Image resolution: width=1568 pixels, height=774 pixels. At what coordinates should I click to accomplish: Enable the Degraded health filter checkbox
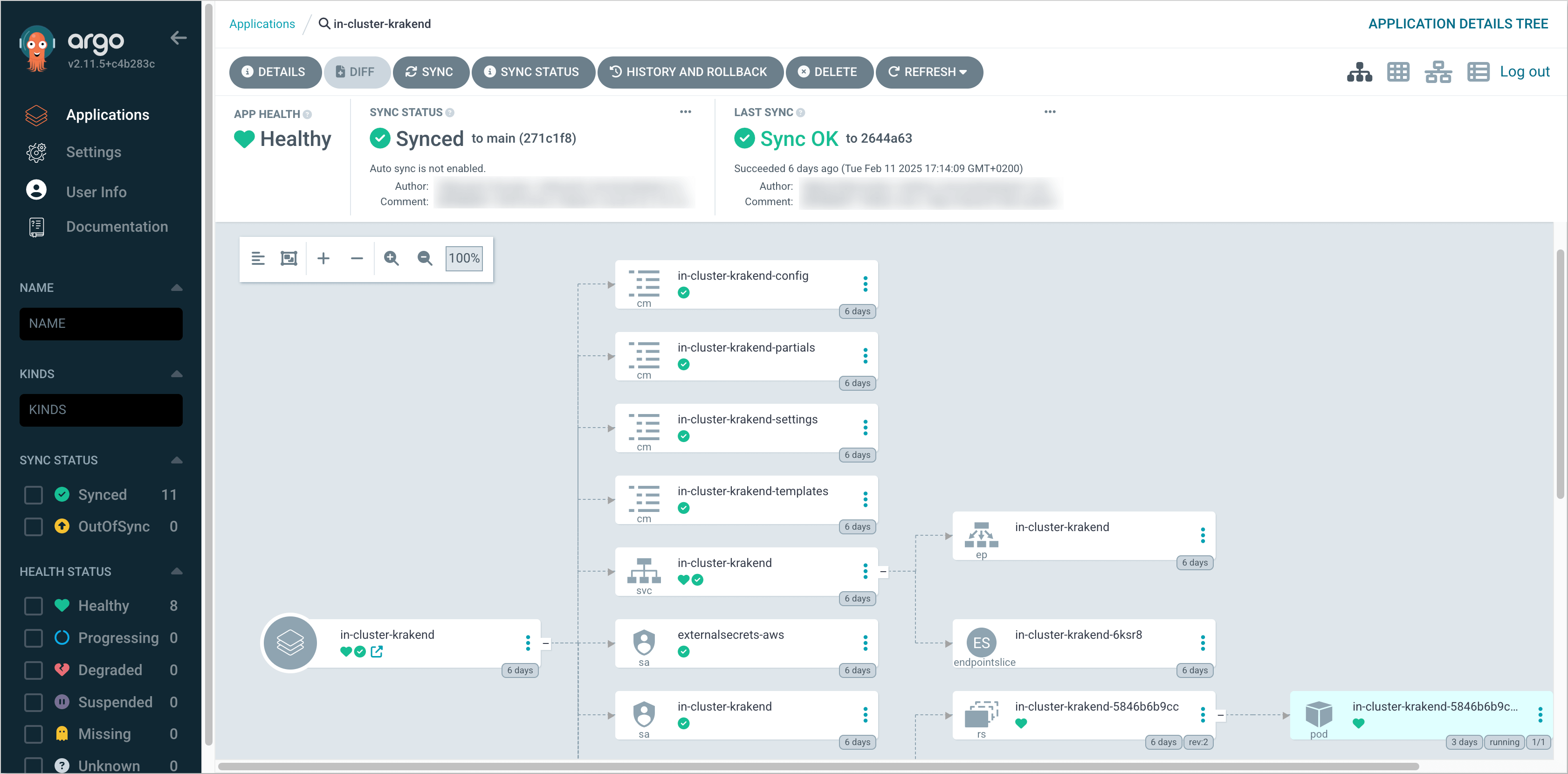click(34, 670)
